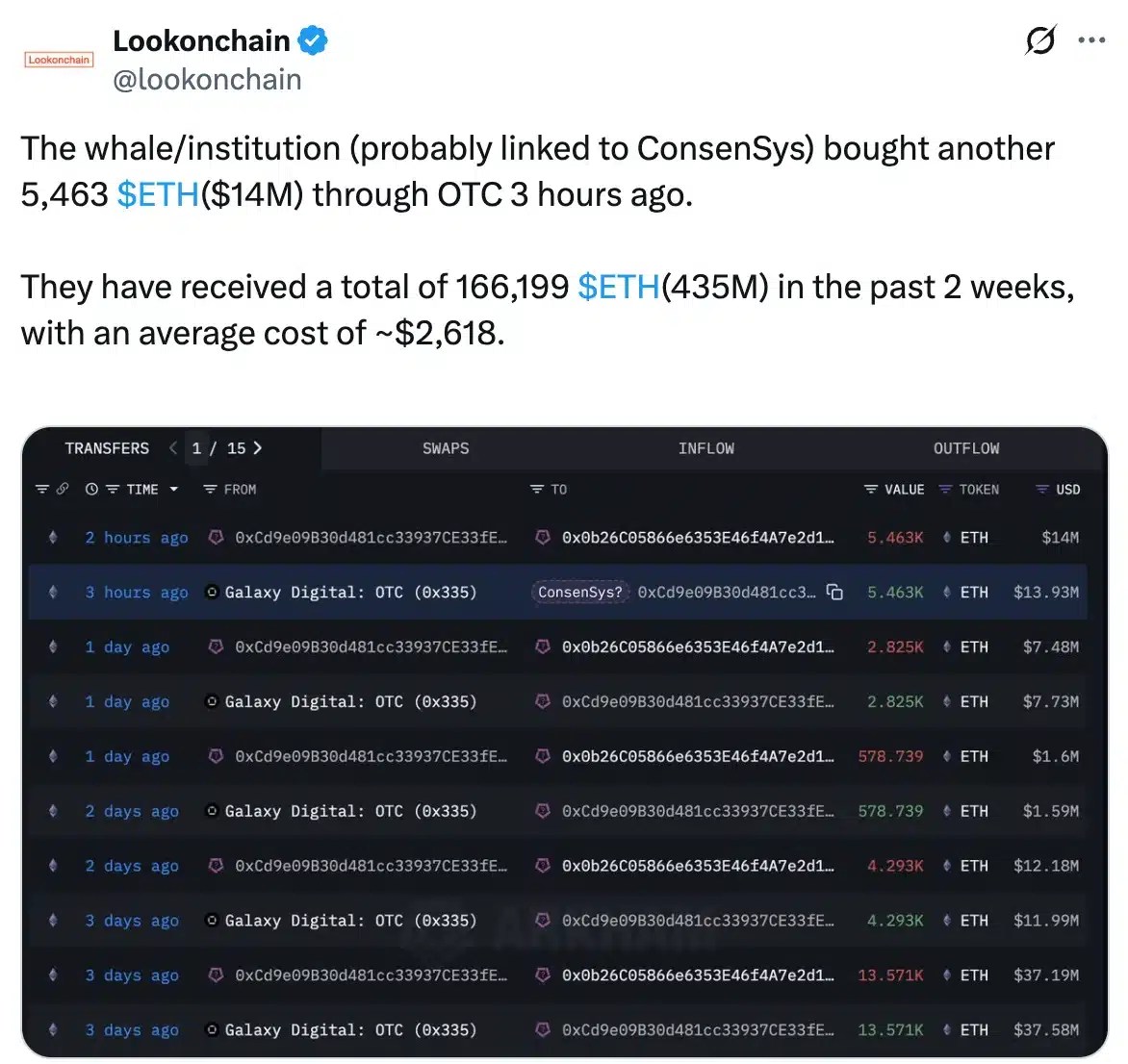This screenshot has width=1128, height=1064.
Task: Click the Galaxy Digital logo in the highlighted row
Action: [212, 593]
